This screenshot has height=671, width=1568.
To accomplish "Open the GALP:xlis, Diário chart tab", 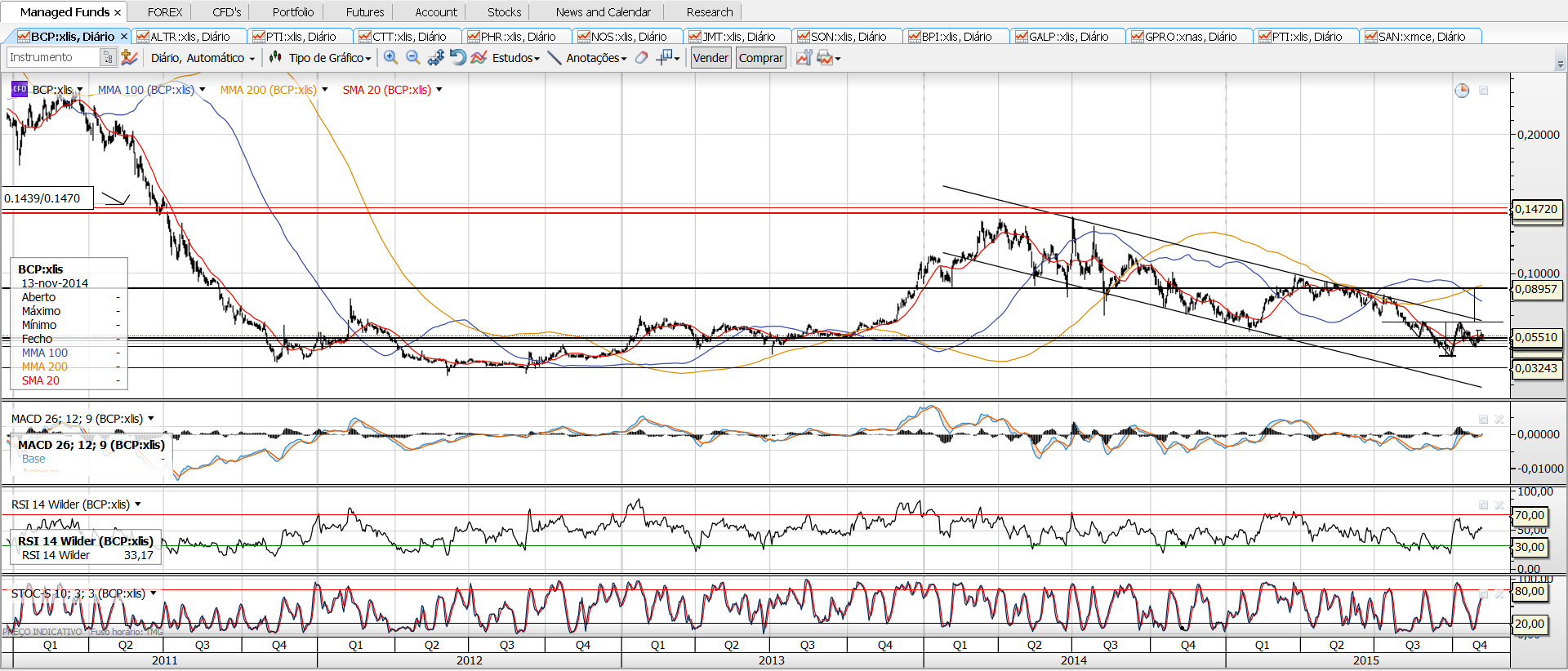I will [1067, 37].
